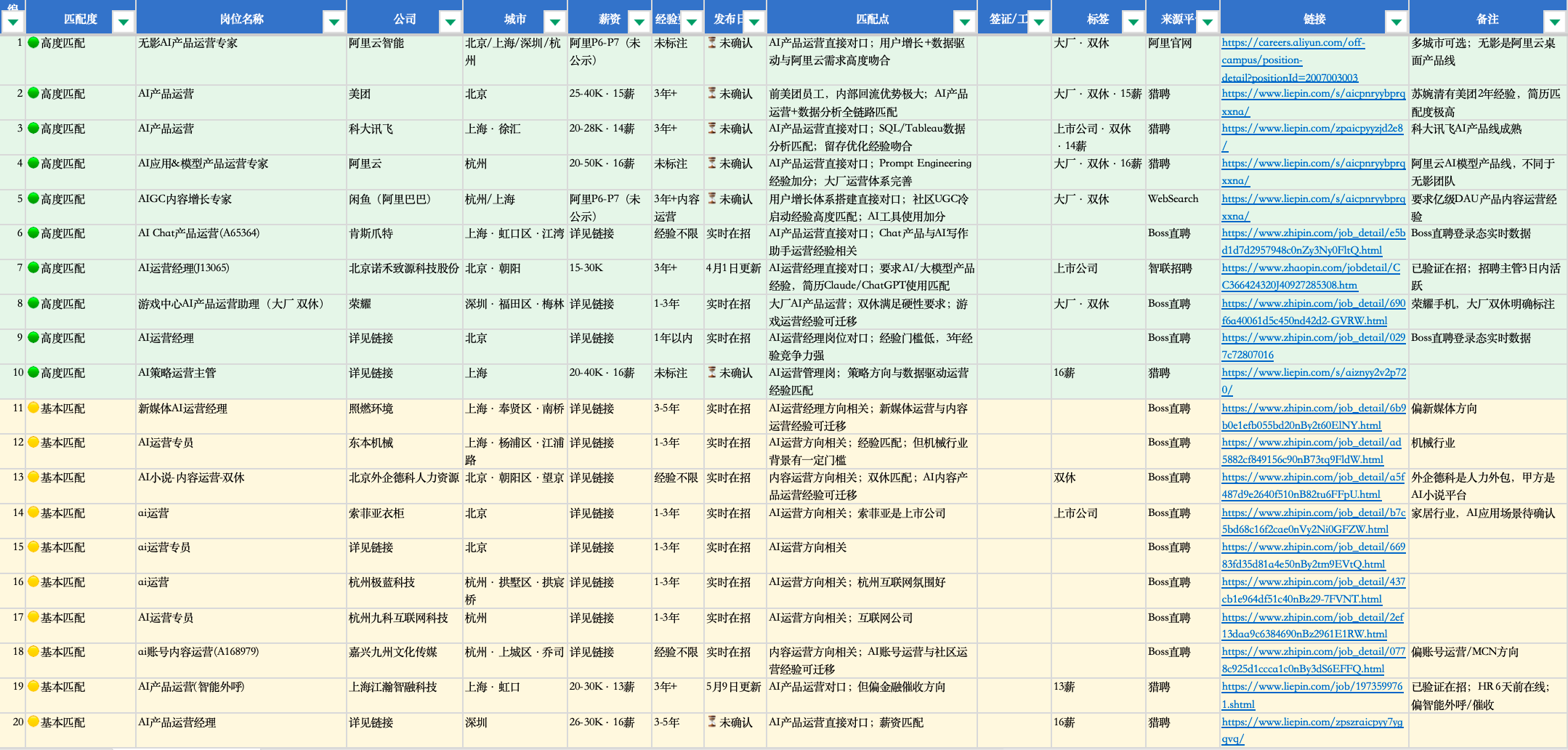This screenshot has width=1568, height=750.
Task: Click the yellow 基本匹配 dot in row 11
Action: pos(33,408)
